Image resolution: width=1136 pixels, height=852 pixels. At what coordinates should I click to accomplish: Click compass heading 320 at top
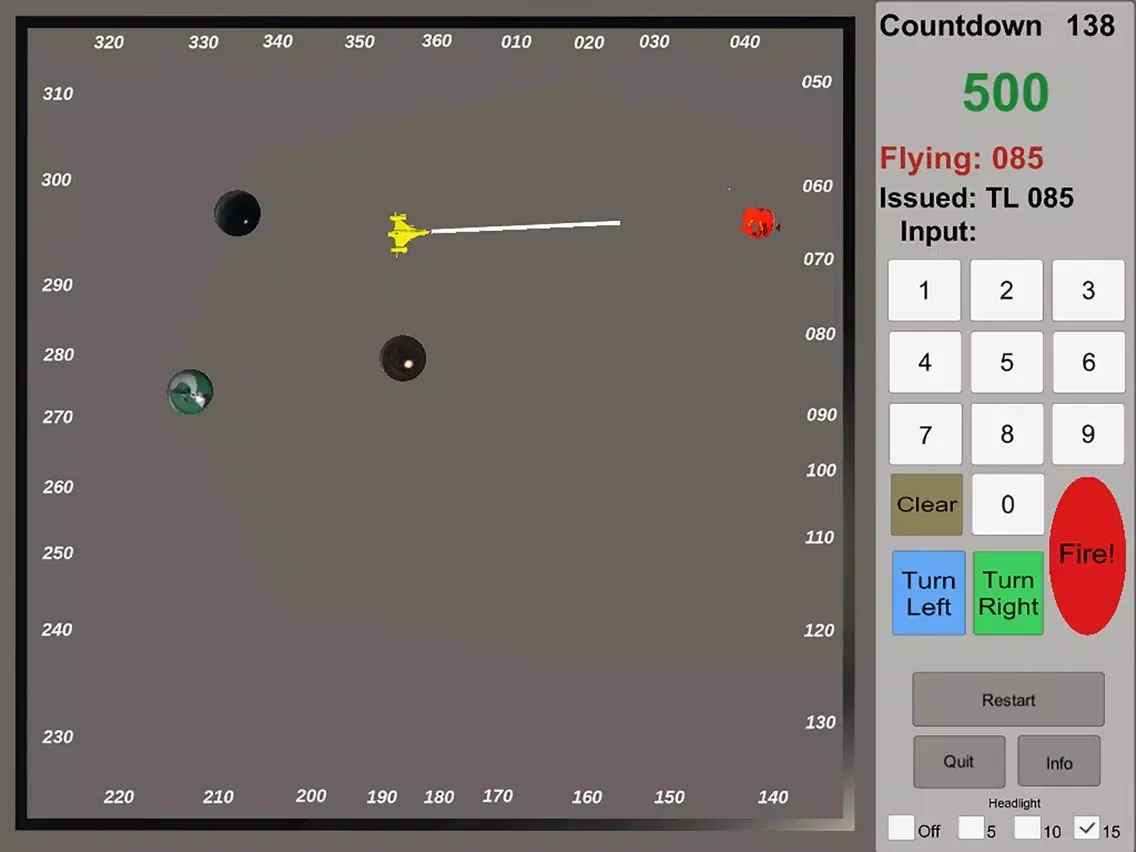click(x=109, y=42)
